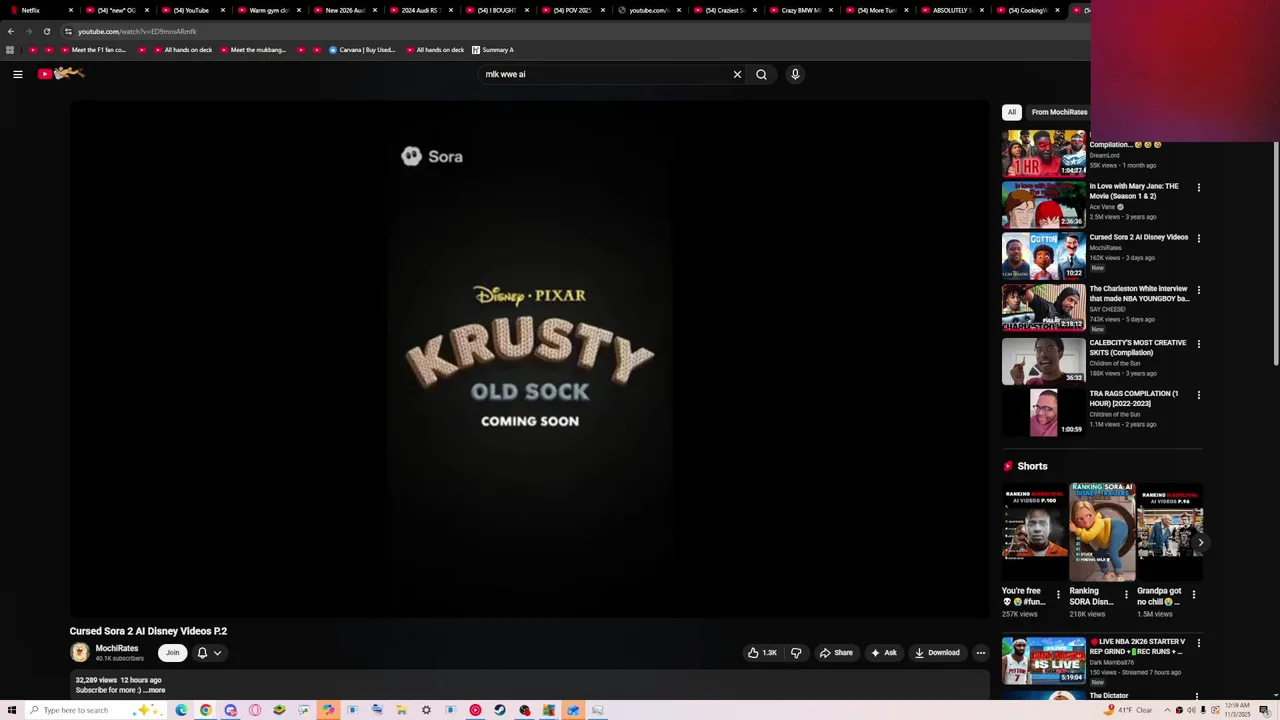The width and height of the screenshot is (1280, 720).
Task: Open Ranking SORA Disney Short
Action: [1102, 532]
